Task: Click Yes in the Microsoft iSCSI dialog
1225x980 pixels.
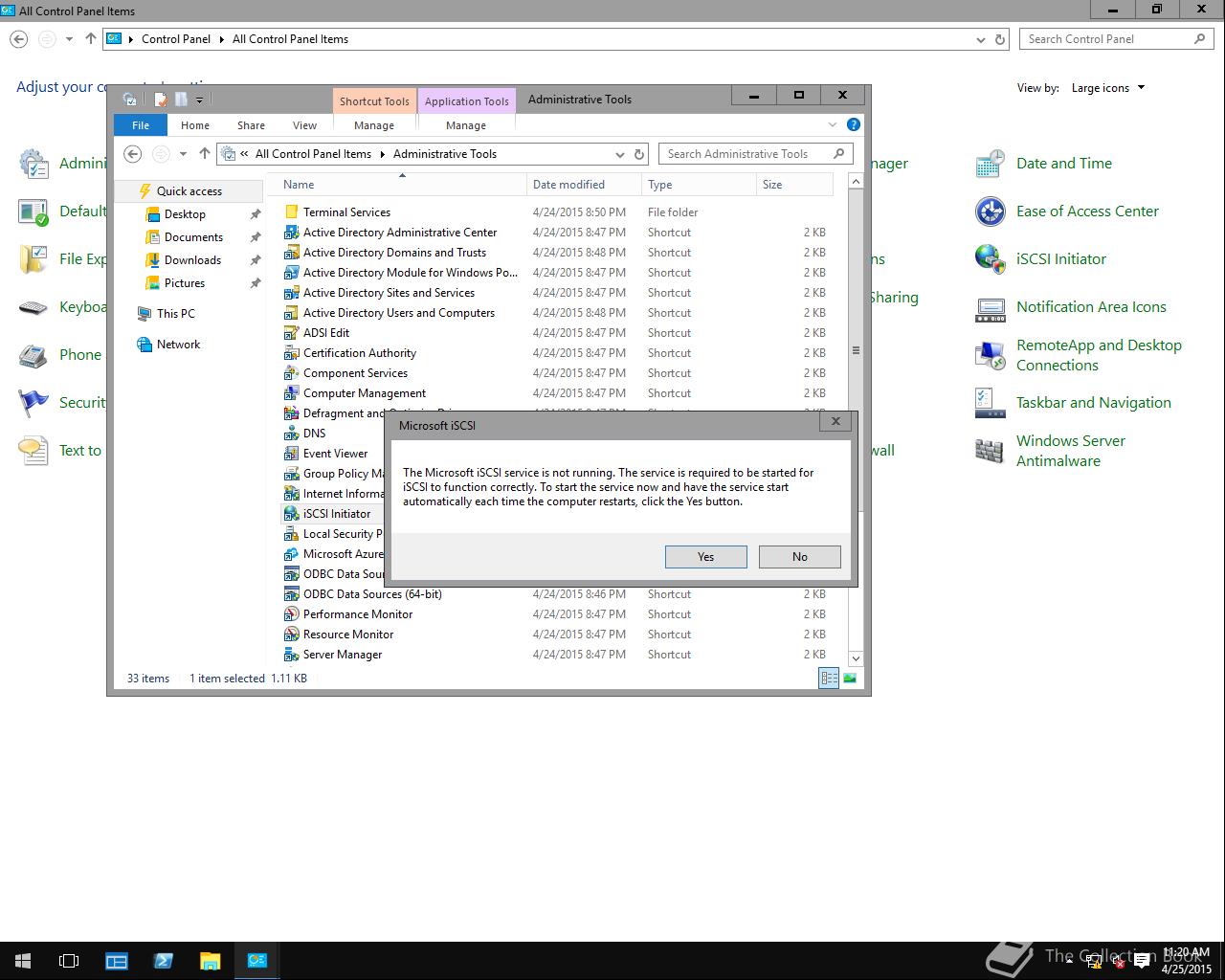Action: [705, 557]
